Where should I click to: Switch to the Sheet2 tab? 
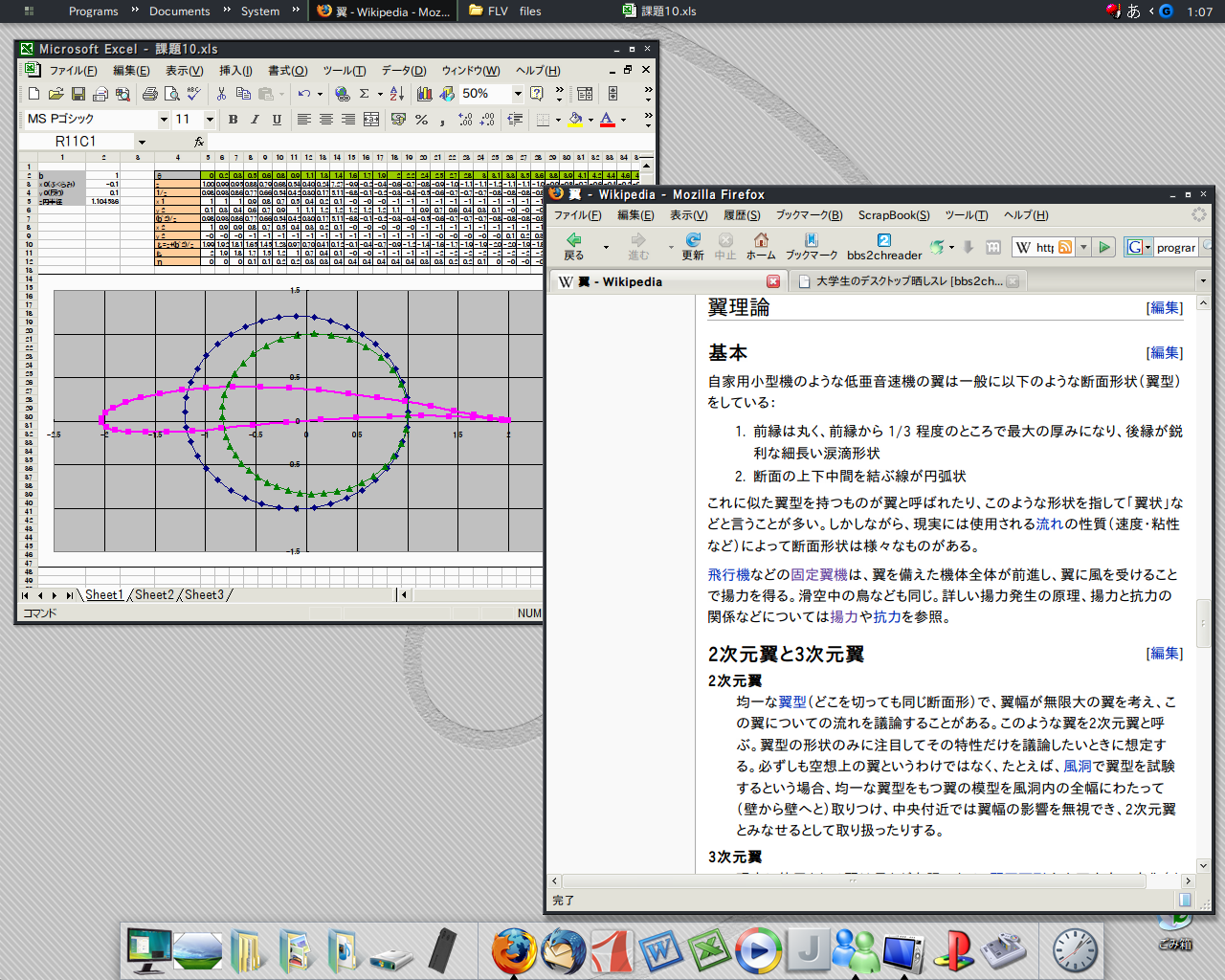point(154,594)
